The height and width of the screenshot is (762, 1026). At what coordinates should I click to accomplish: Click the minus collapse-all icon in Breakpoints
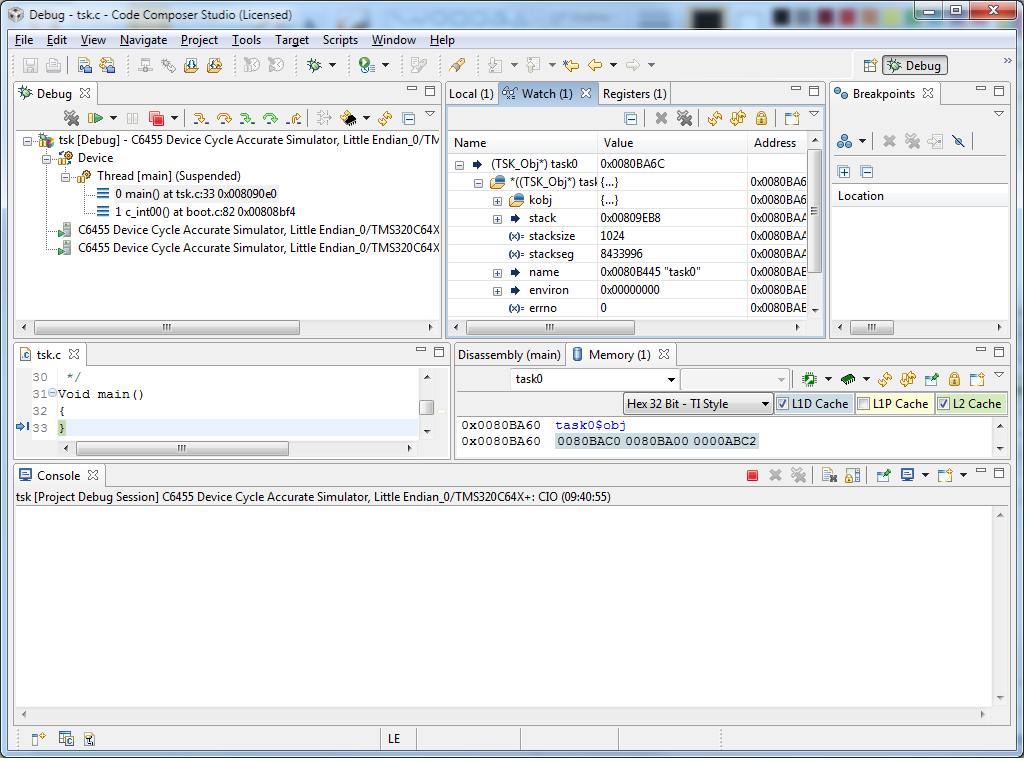coord(867,172)
